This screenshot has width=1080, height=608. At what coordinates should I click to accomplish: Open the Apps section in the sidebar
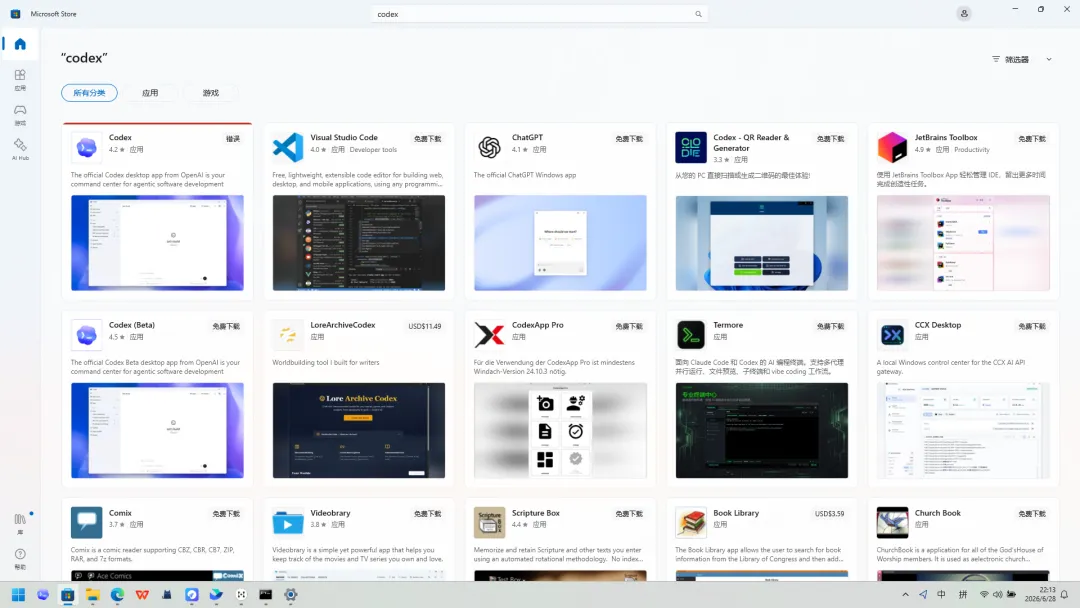pyautogui.click(x=20, y=79)
